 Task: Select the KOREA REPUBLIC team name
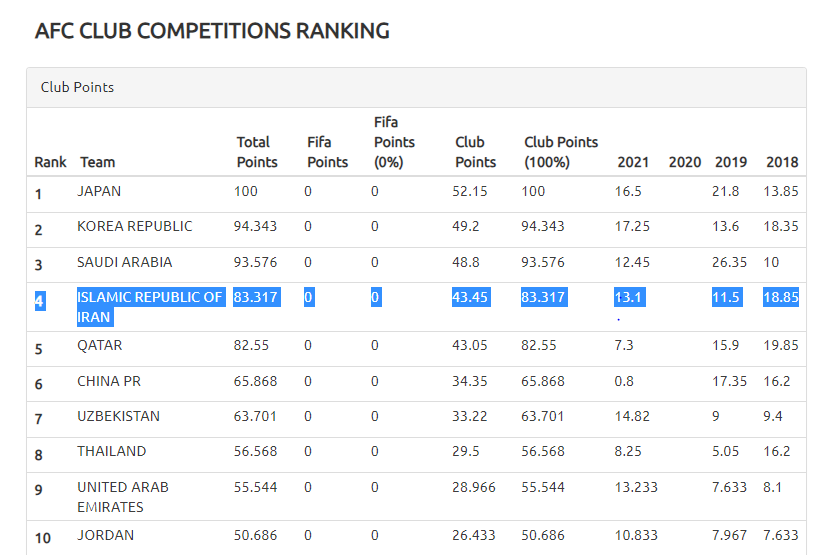click(x=134, y=226)
